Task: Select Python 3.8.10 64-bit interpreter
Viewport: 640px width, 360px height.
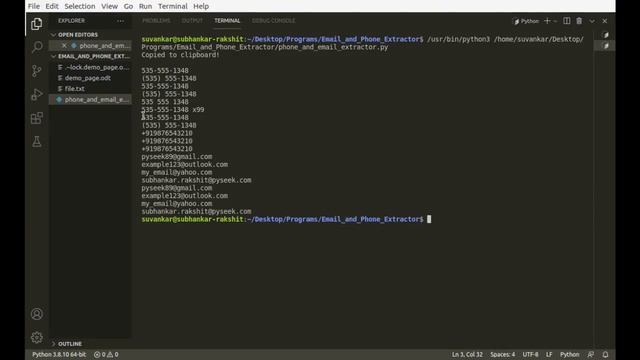Action: (59, 354)
